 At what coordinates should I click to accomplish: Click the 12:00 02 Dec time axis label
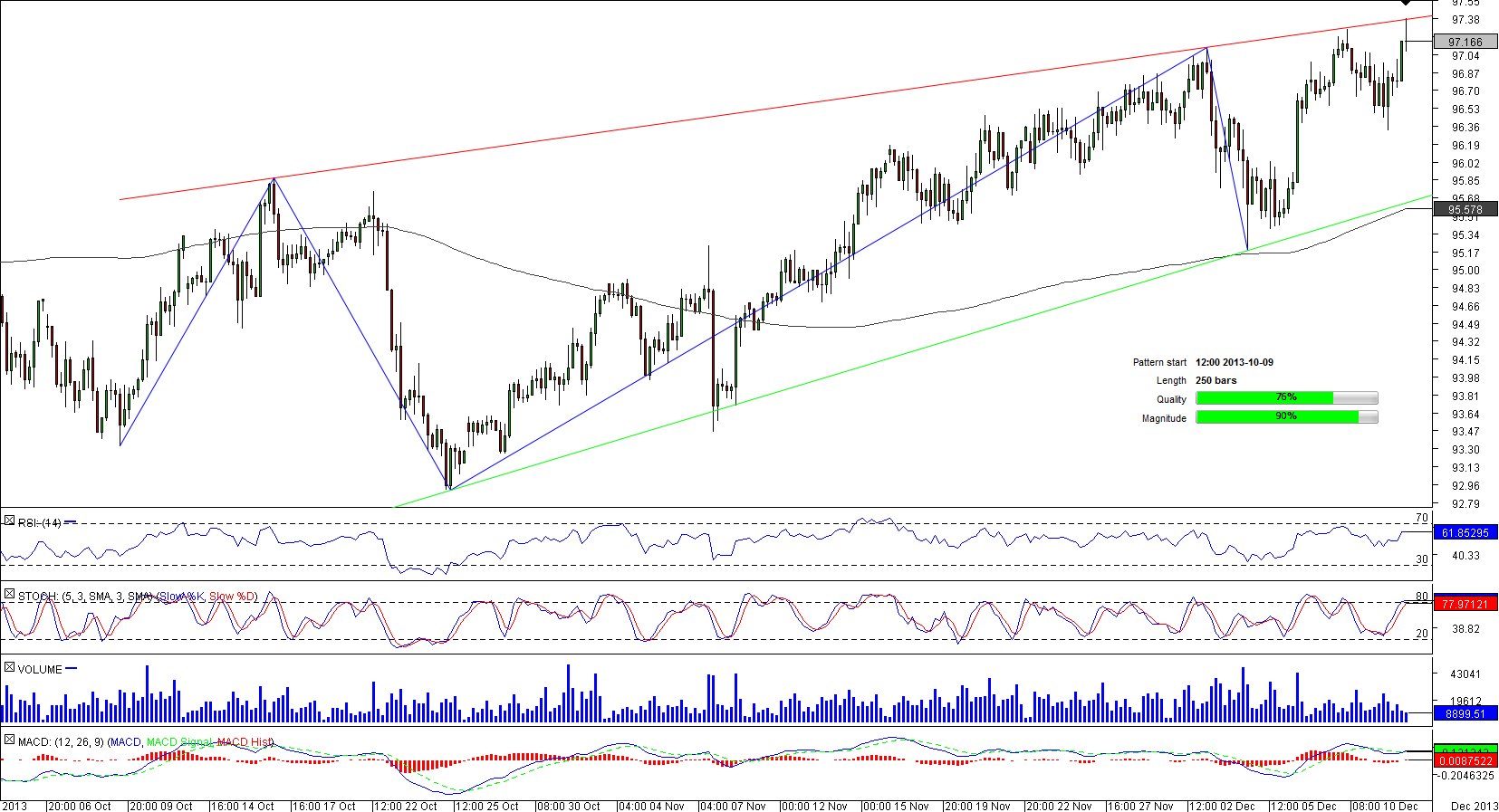(1222, 806)
